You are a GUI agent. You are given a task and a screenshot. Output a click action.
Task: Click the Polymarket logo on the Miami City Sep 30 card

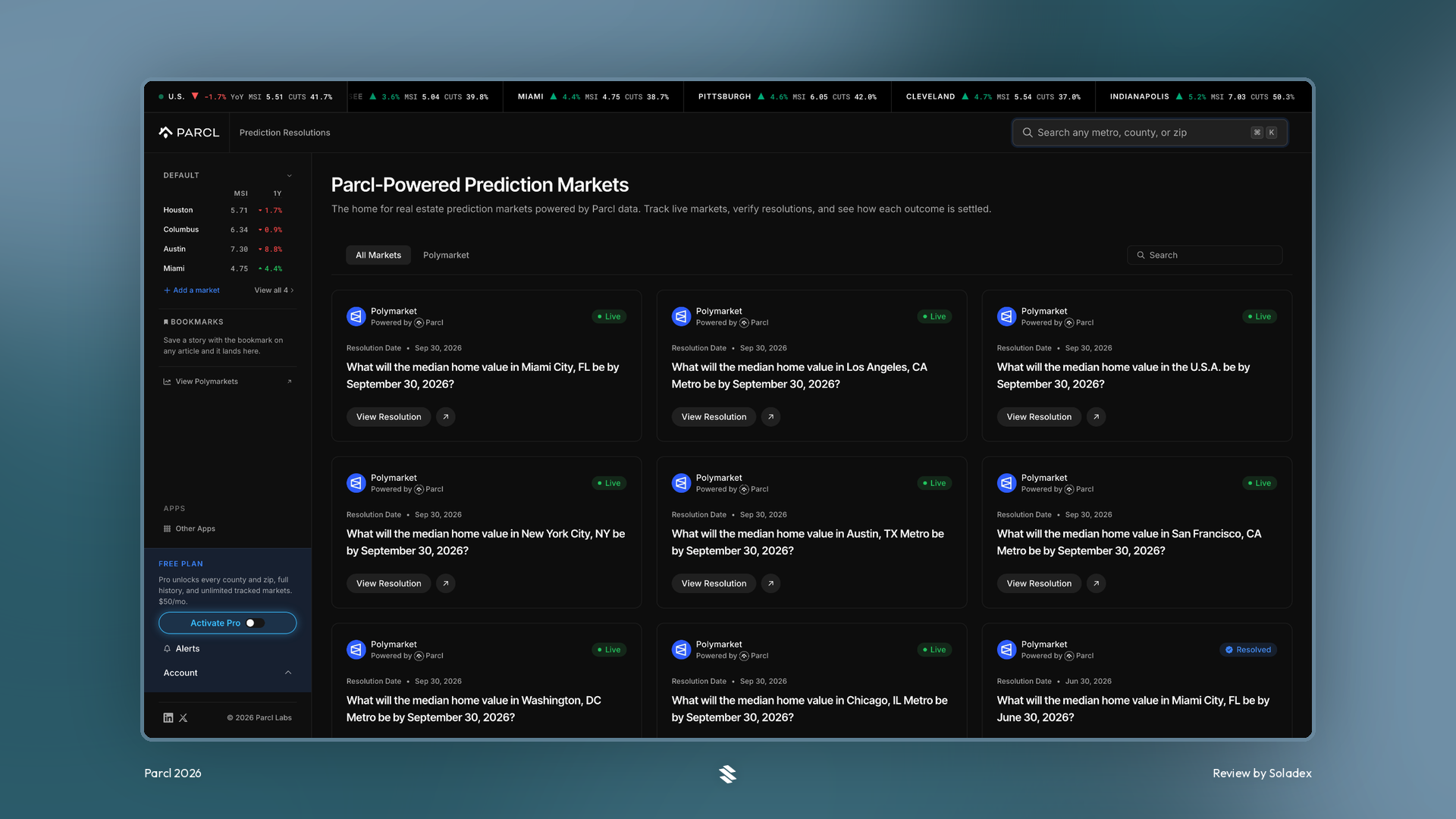(x=356, y=317)
